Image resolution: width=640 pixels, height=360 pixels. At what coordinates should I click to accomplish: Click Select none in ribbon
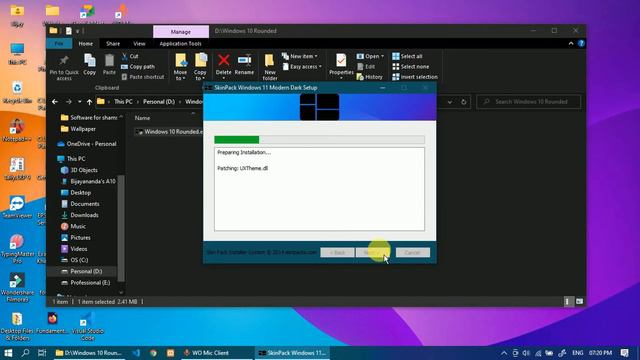(411, 67)
